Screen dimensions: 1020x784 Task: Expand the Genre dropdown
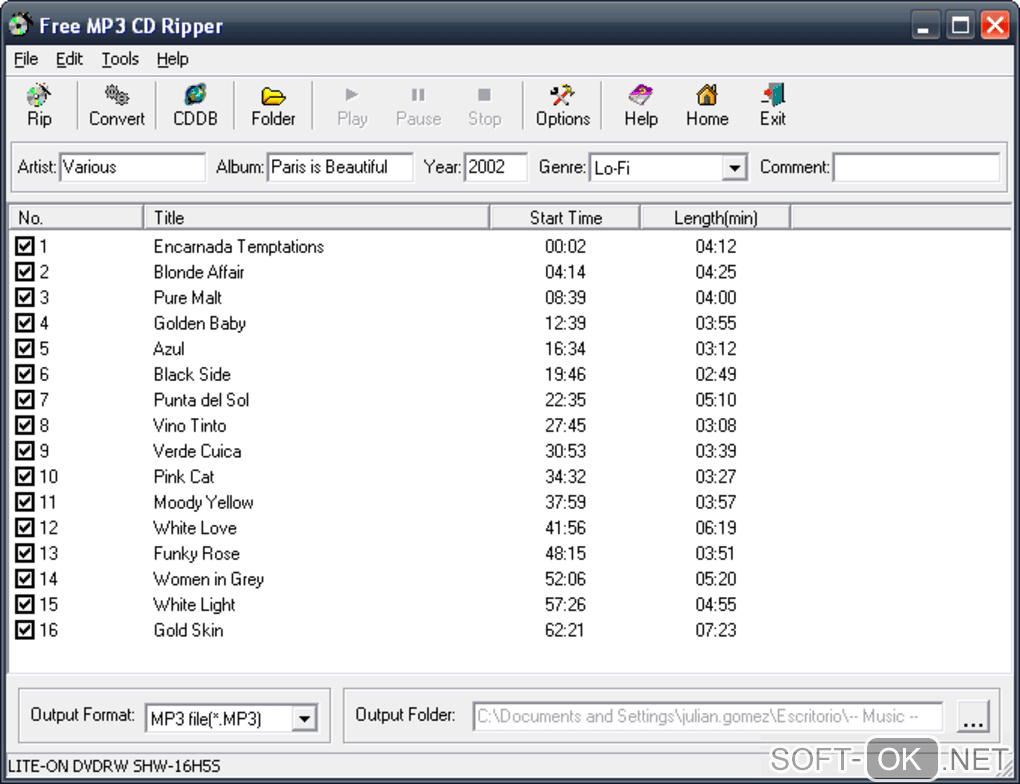click(x=734, y=168)
